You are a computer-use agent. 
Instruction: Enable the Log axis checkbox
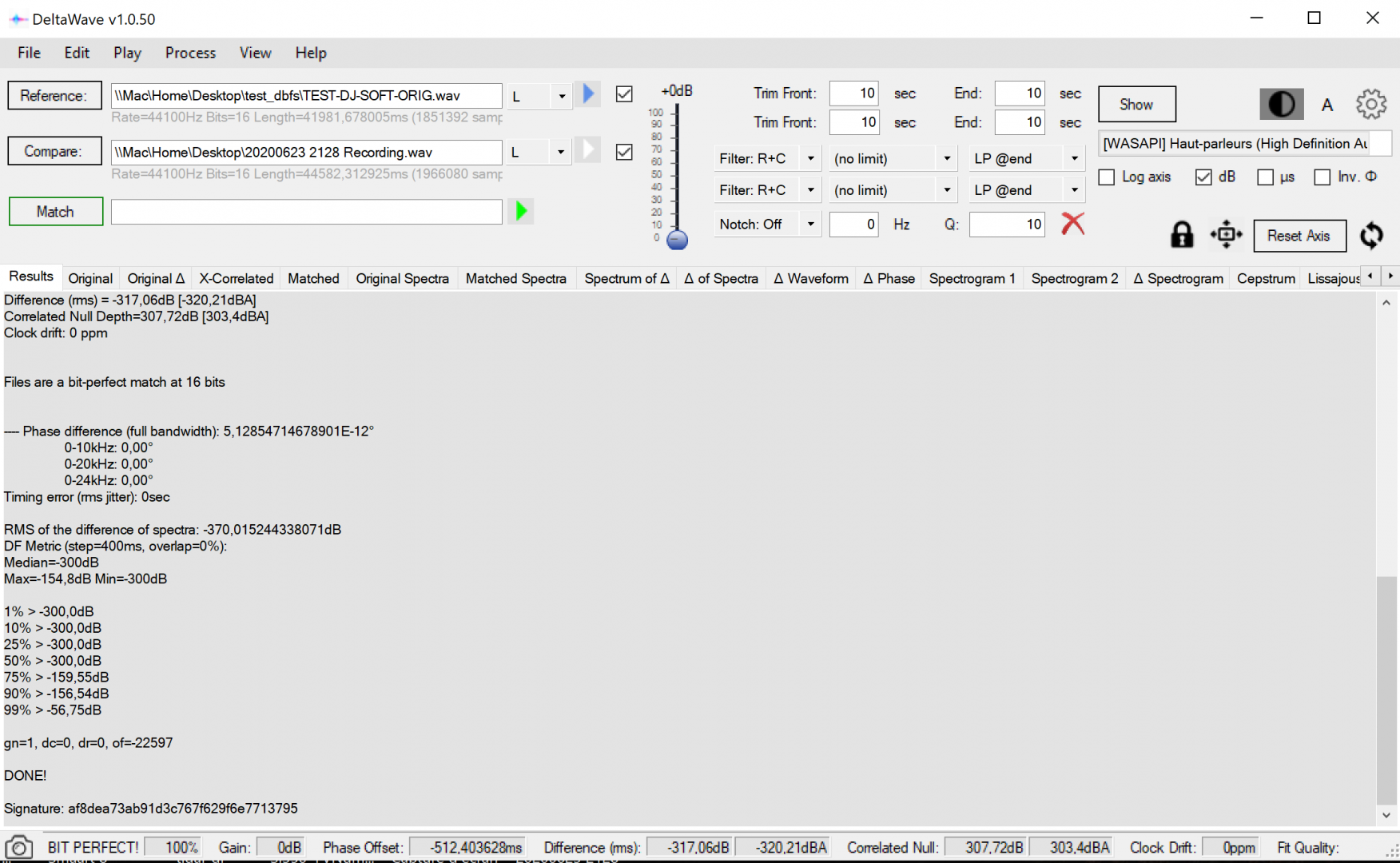click(1107, 177)
